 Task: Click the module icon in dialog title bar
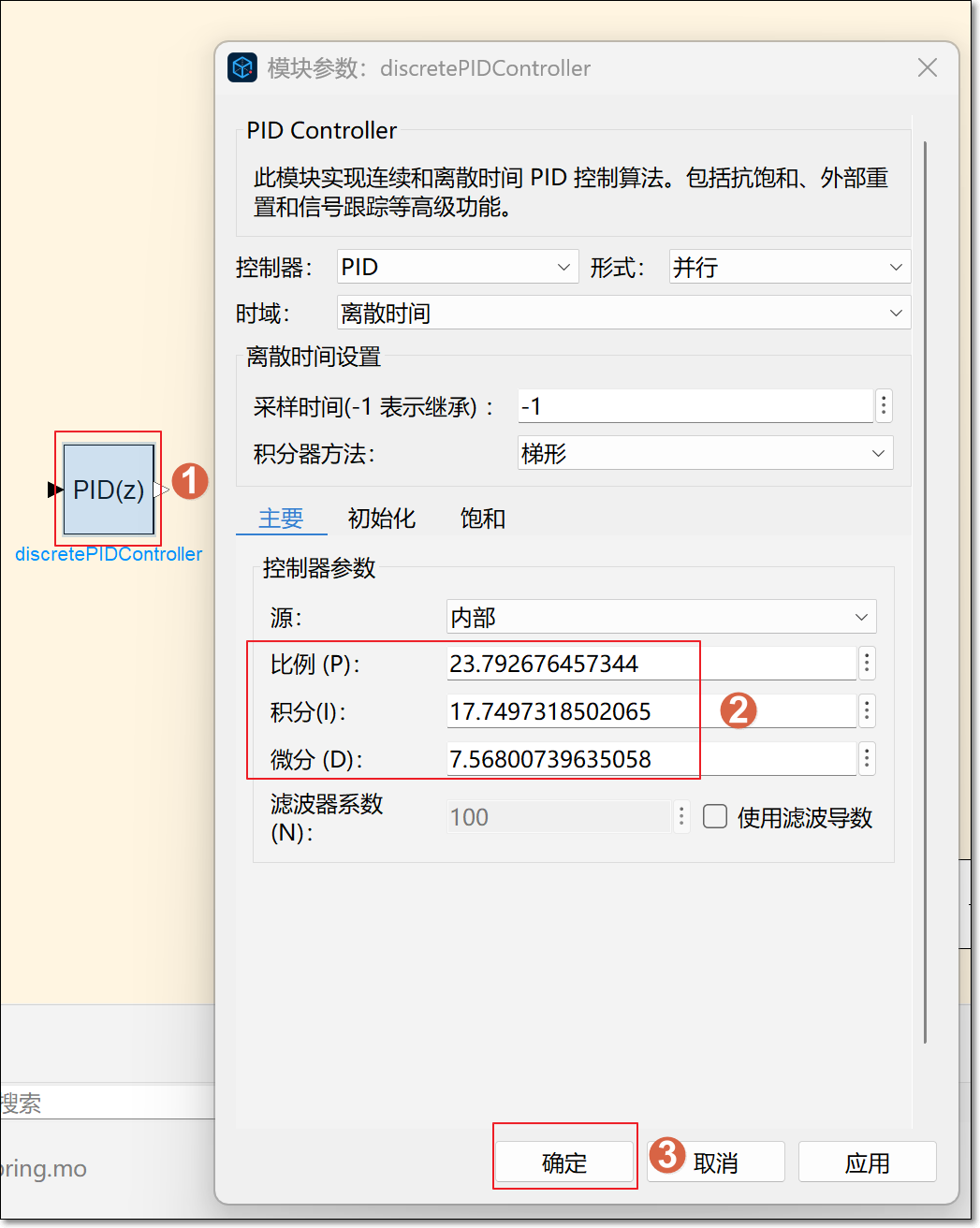click(243, 67)
